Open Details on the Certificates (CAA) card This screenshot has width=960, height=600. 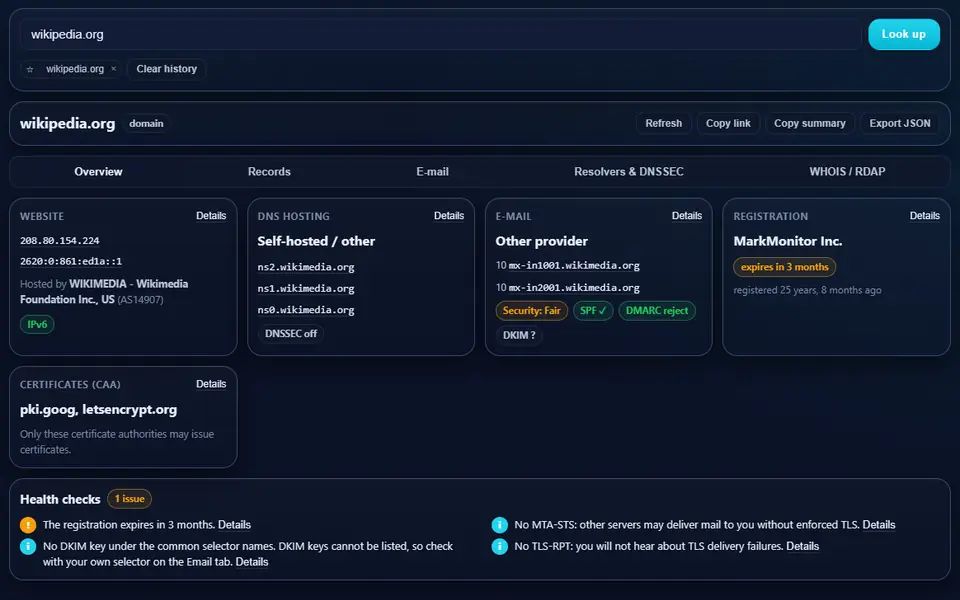coord(211,384)
